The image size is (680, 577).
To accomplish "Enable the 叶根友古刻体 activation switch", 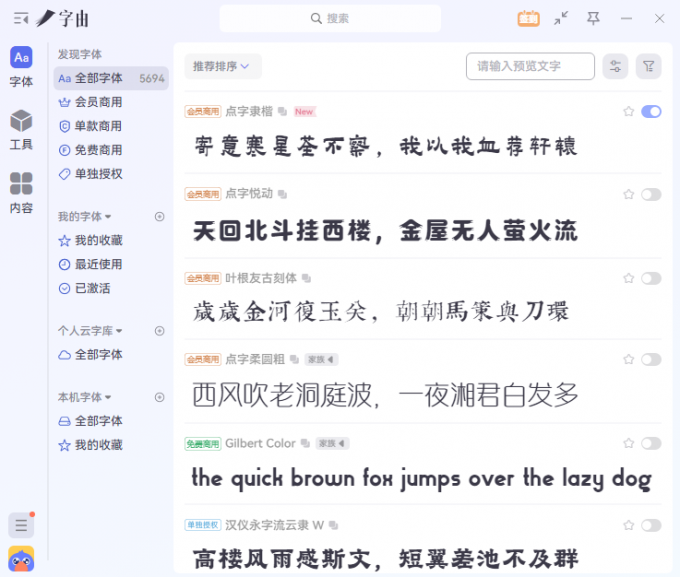I will click(651, 278).
